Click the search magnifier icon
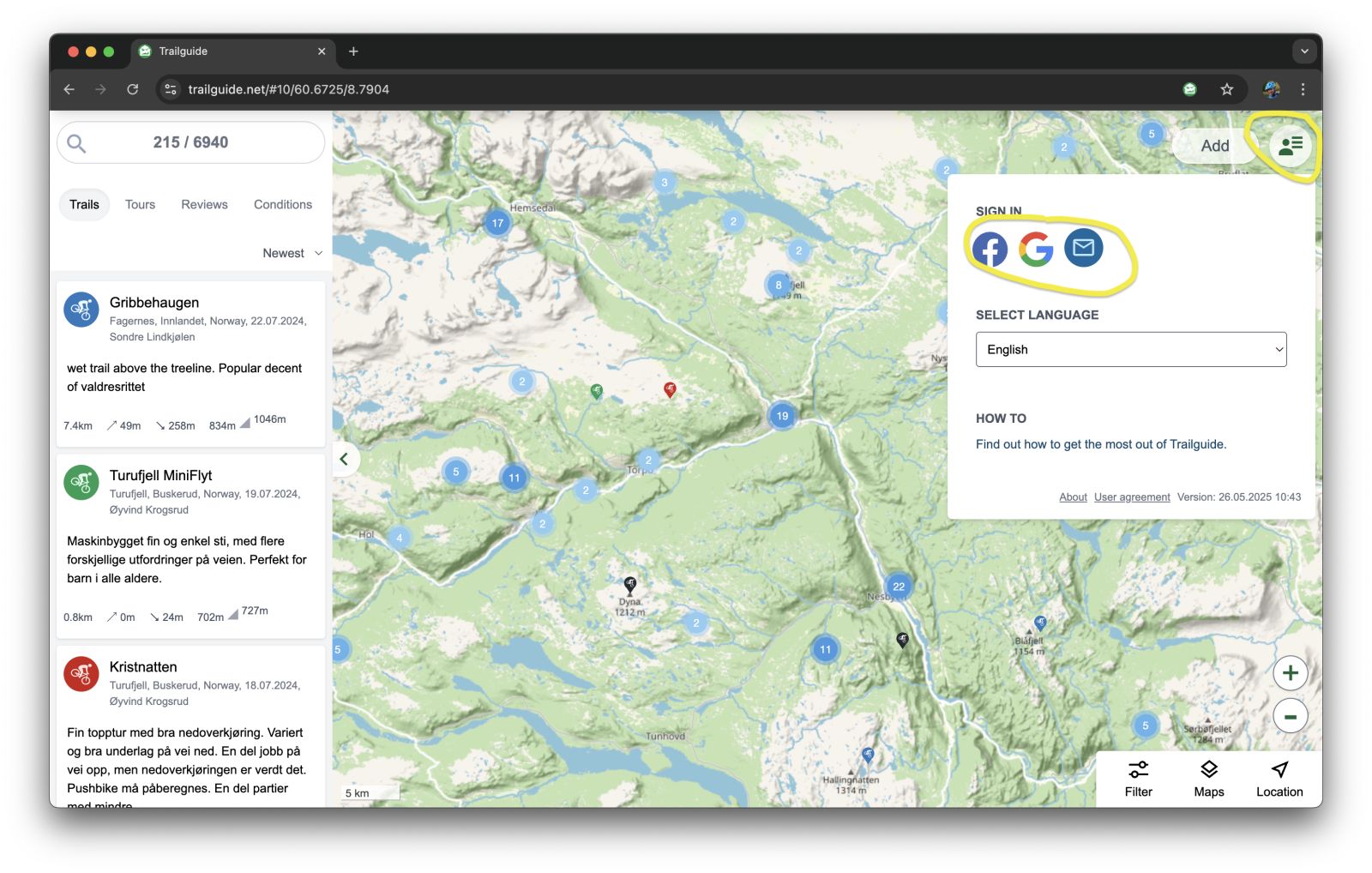The image size is (1372, 873). [76, 143]
